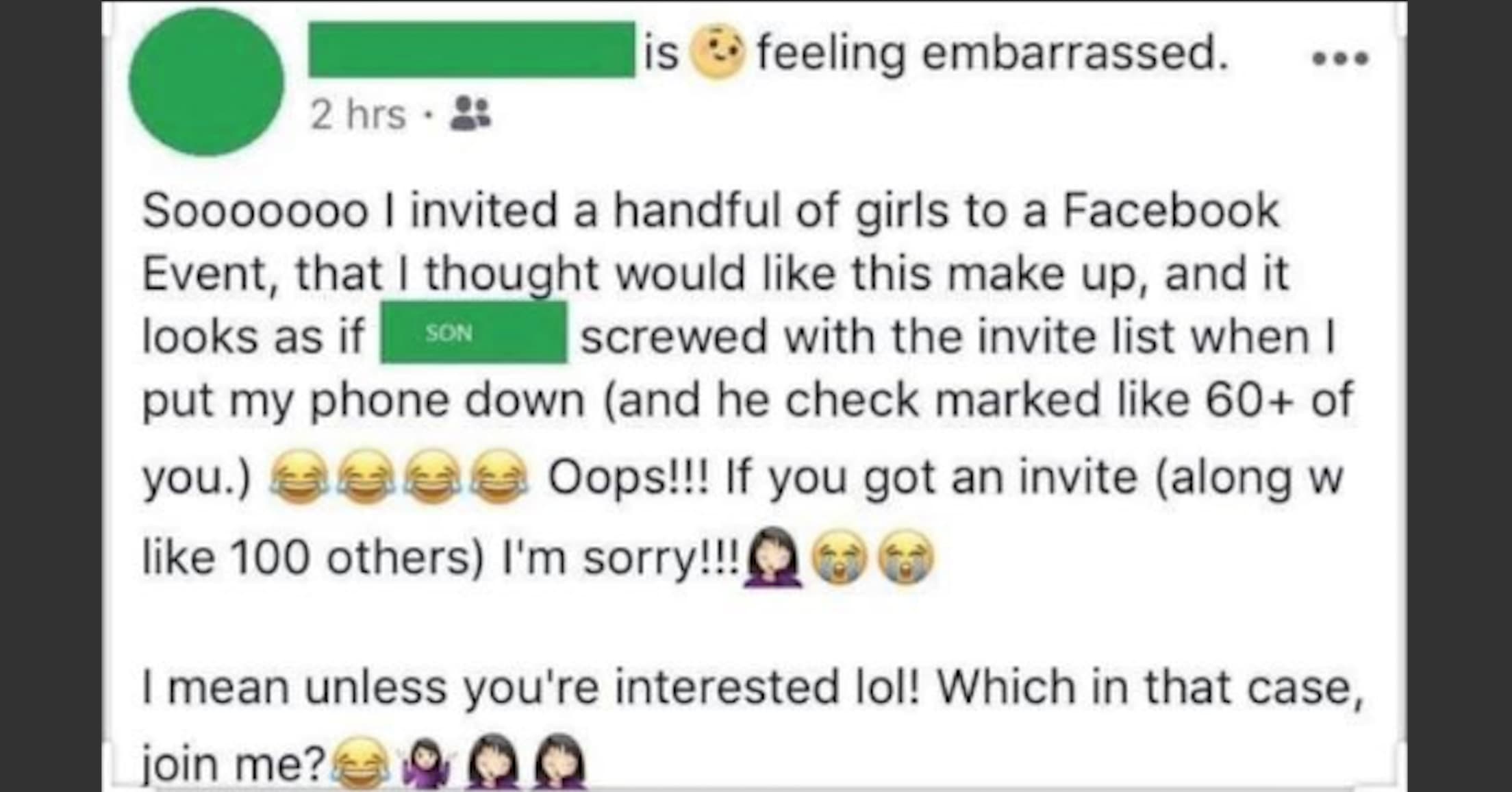Click the embarrassed feeling emoji in header
The height and width of the screenshot is (792, 1512).
point(717,52)
